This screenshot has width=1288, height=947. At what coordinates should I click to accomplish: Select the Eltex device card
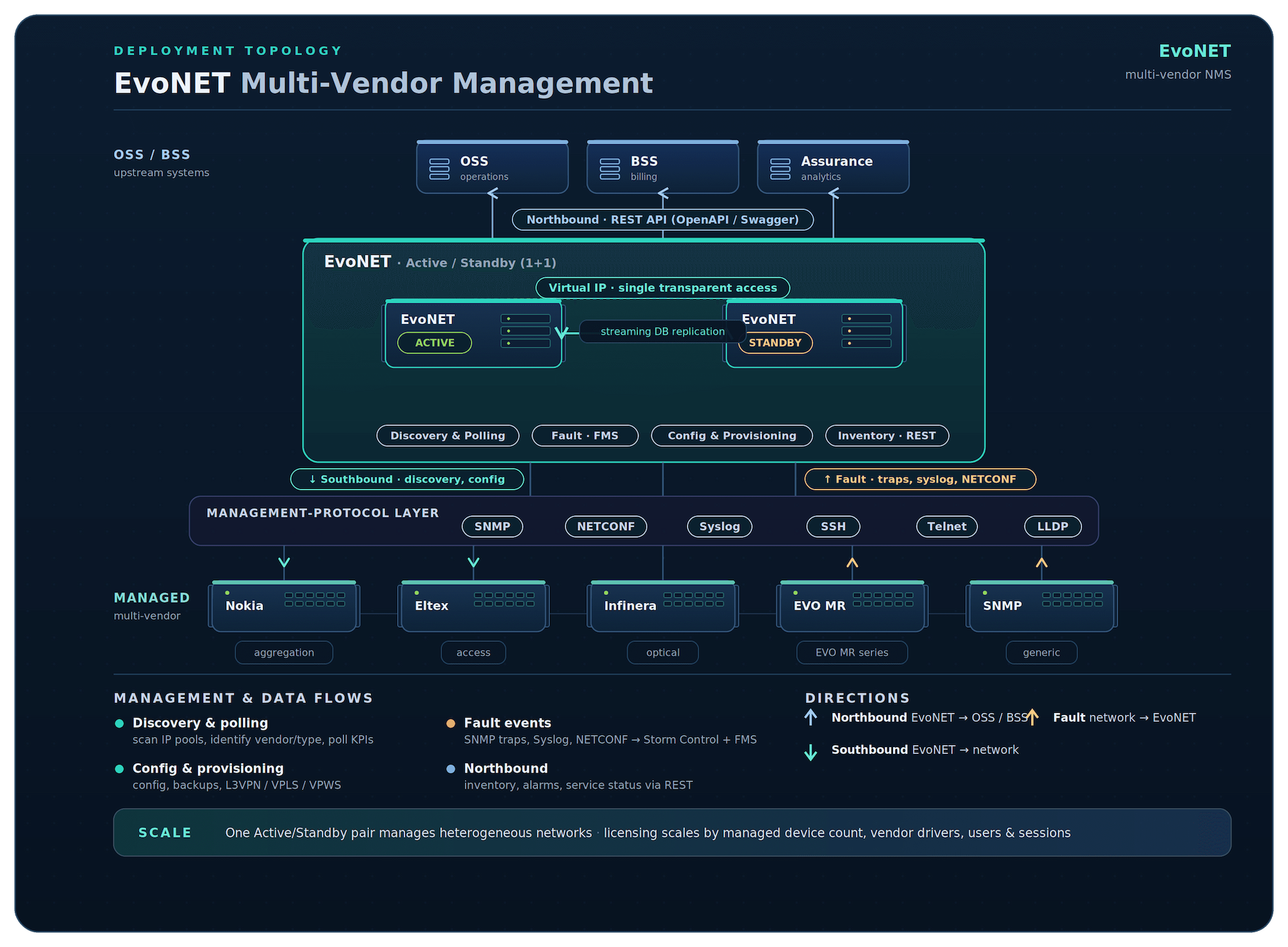tap(474, 606)
